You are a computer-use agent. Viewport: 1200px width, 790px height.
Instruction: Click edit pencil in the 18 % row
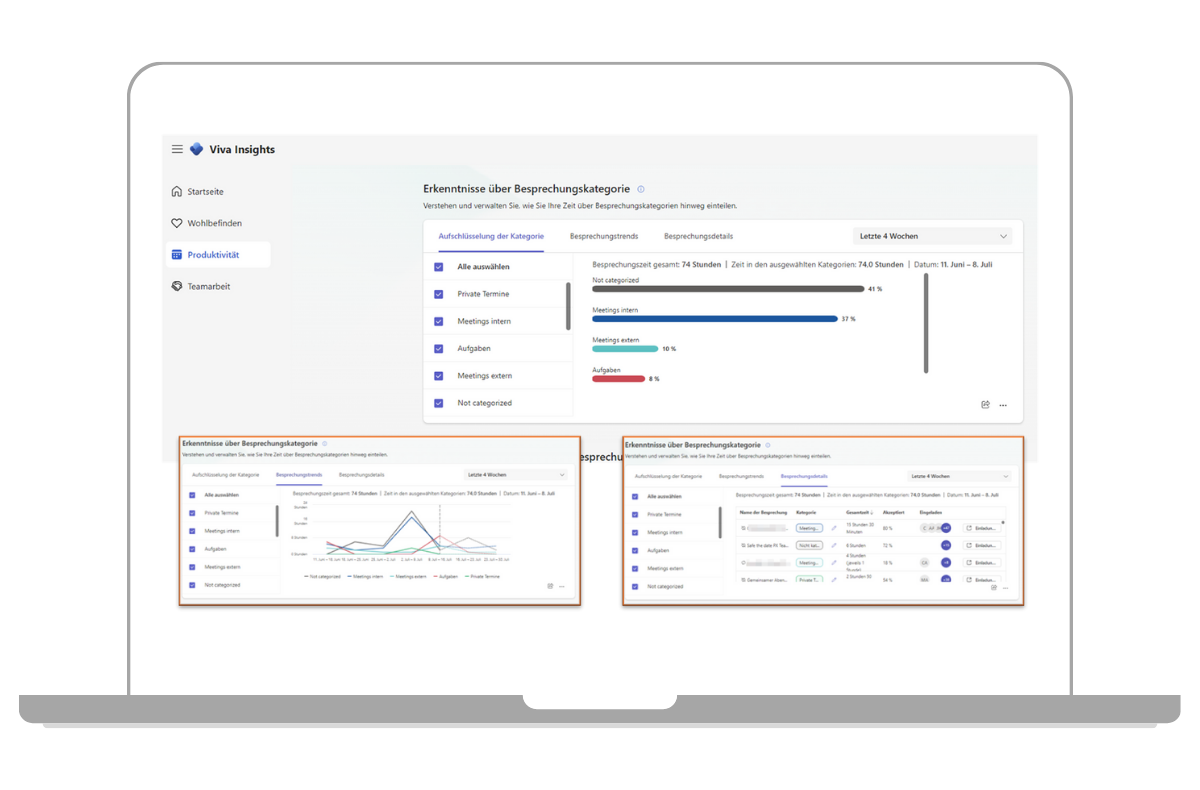click(x=833, y=563)
